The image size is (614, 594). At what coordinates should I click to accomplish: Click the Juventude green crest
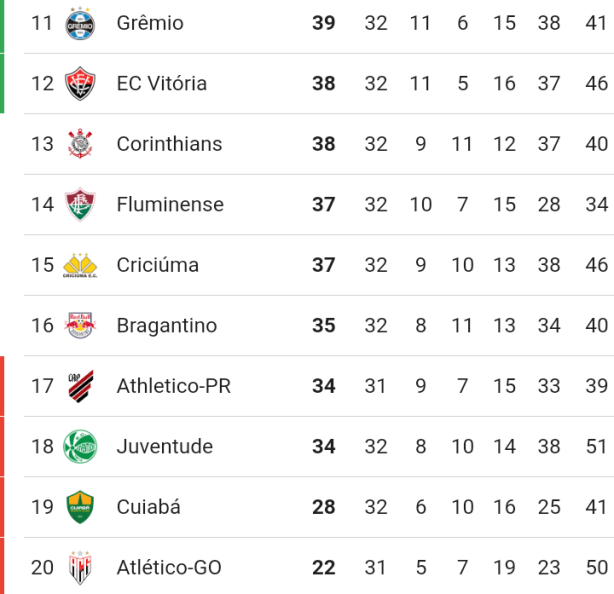pos(80,446)
